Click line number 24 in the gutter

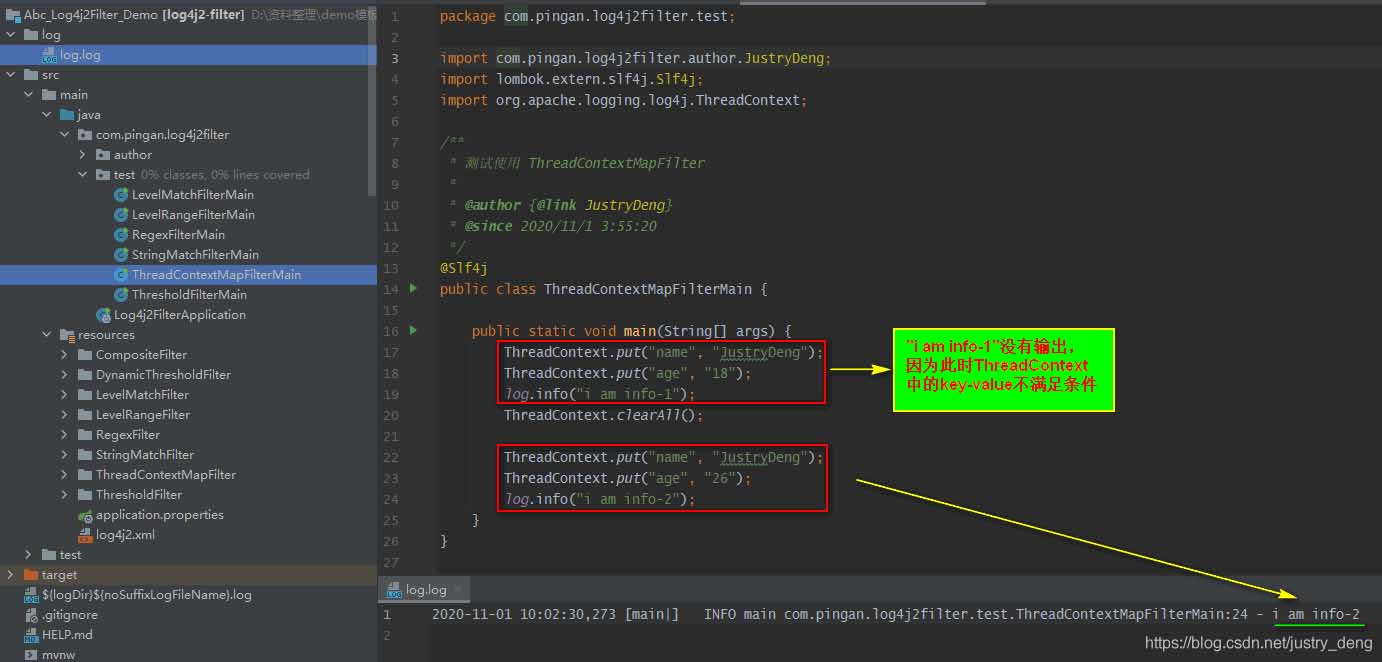pyautogui.click(x=391, y=499)
